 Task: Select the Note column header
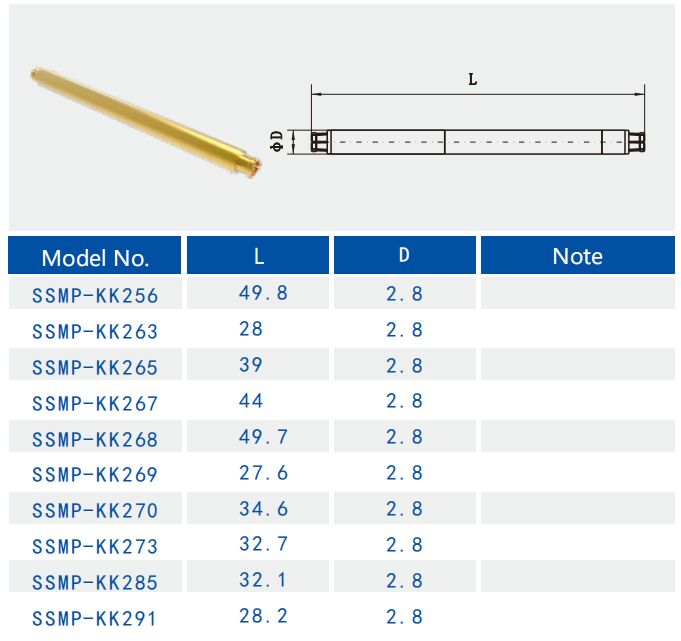(x=577, y=256)
